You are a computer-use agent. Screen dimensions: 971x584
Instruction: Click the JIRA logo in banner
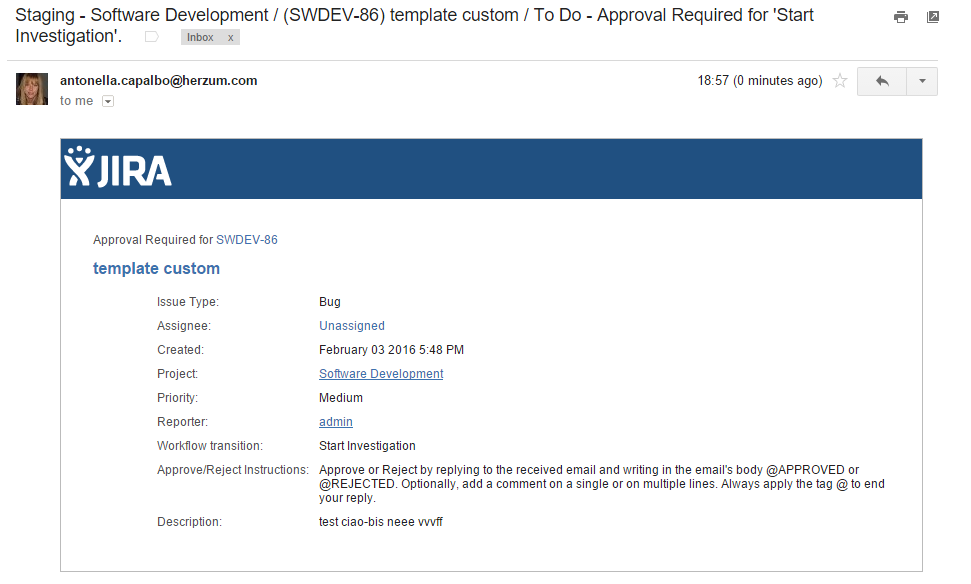[x=118, y=168]
